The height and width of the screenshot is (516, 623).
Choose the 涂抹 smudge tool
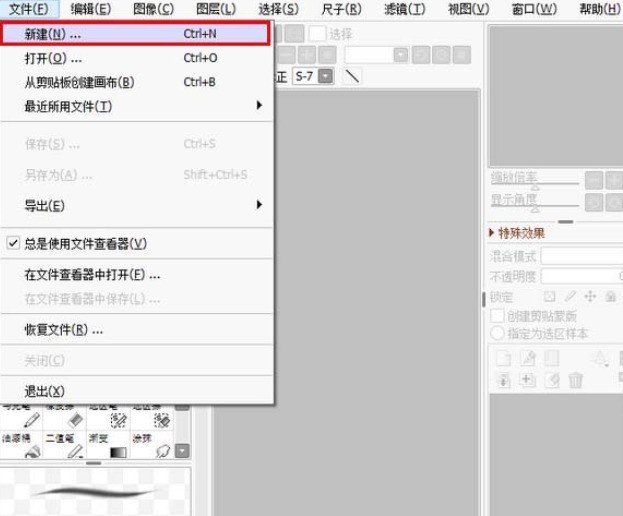tap(152, 445)
